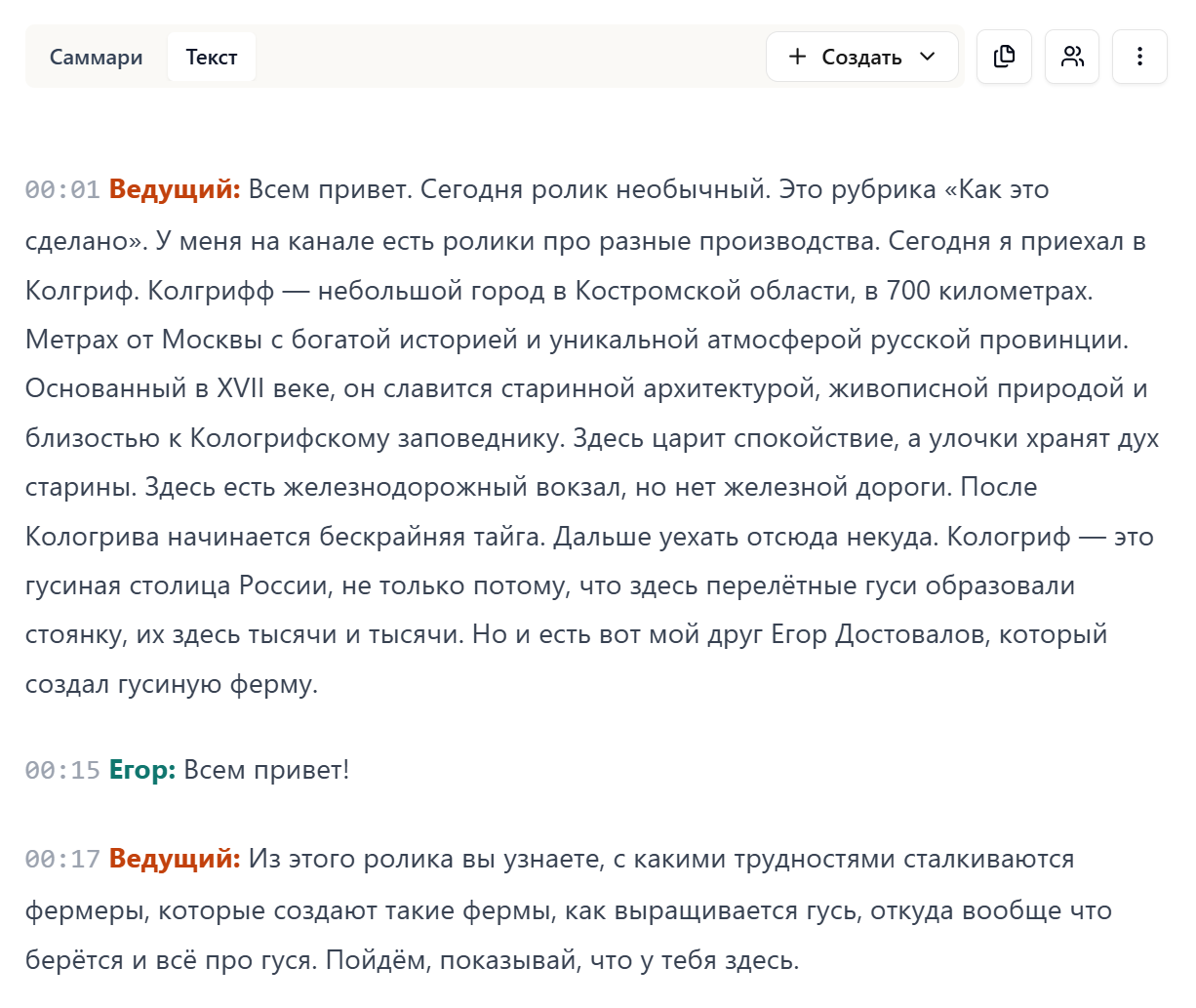Expand more actions via chevron on Создать

929,57
